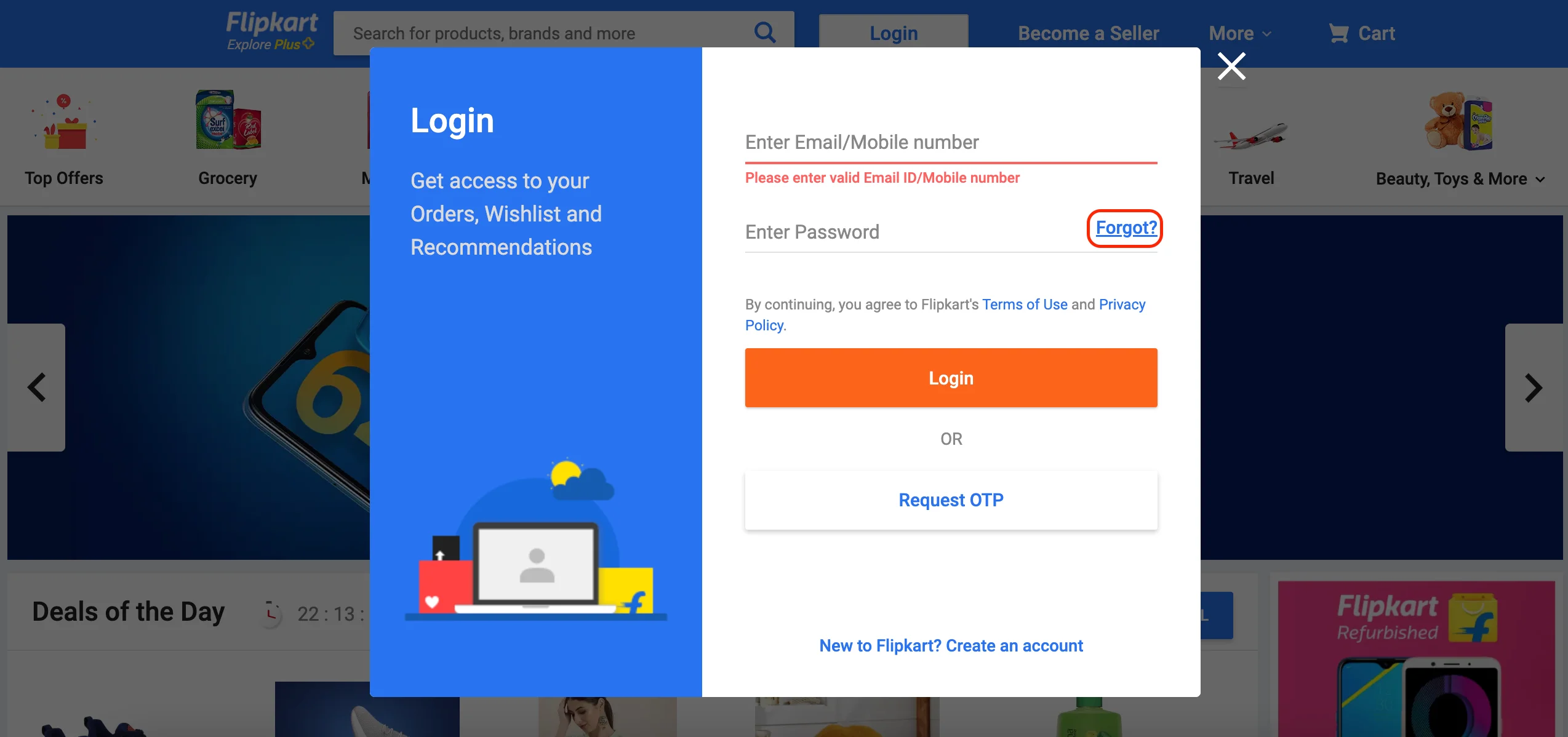Open the Terms of Use link

(1025, 305)
